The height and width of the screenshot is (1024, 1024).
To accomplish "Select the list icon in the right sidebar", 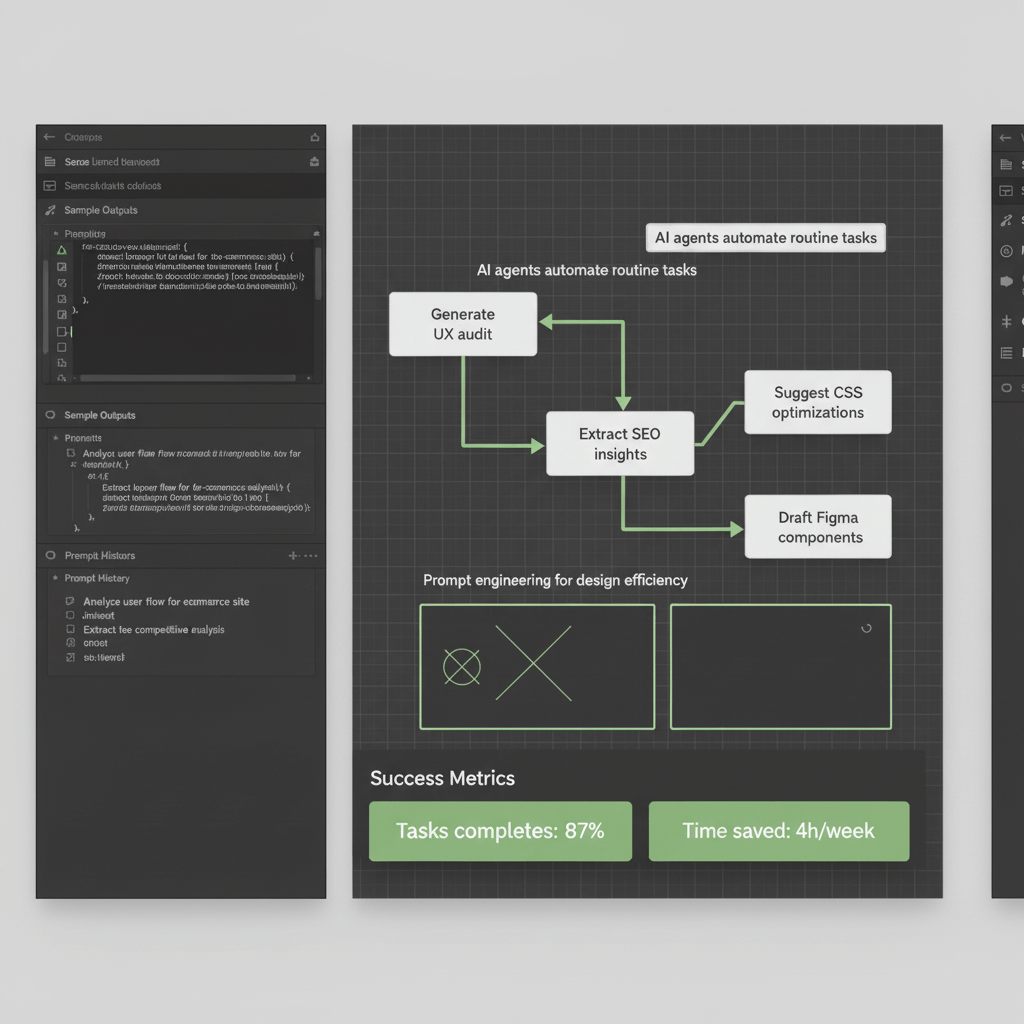I will [x=1006, y=352].
